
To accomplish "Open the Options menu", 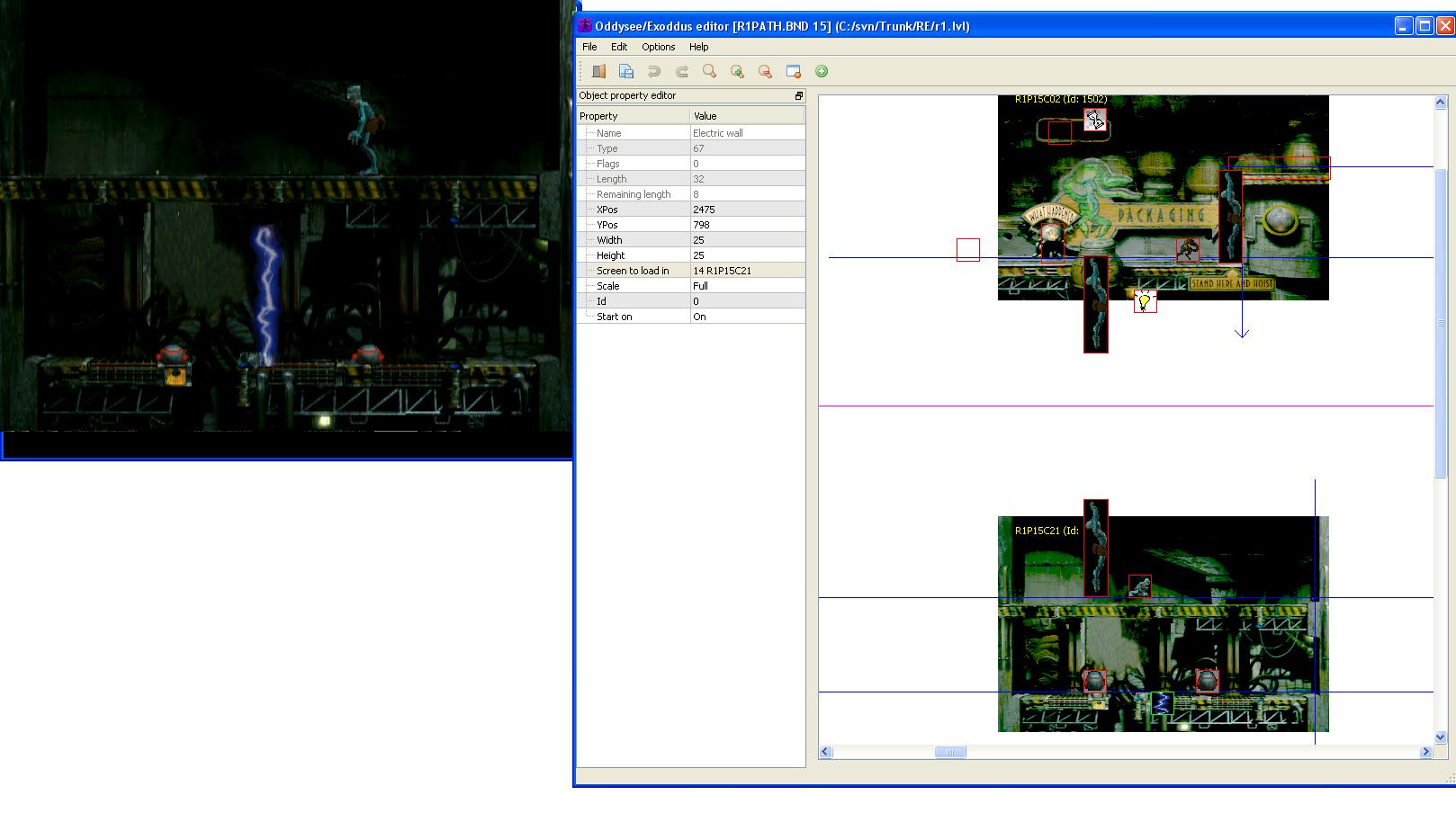I will coord(658,47).
